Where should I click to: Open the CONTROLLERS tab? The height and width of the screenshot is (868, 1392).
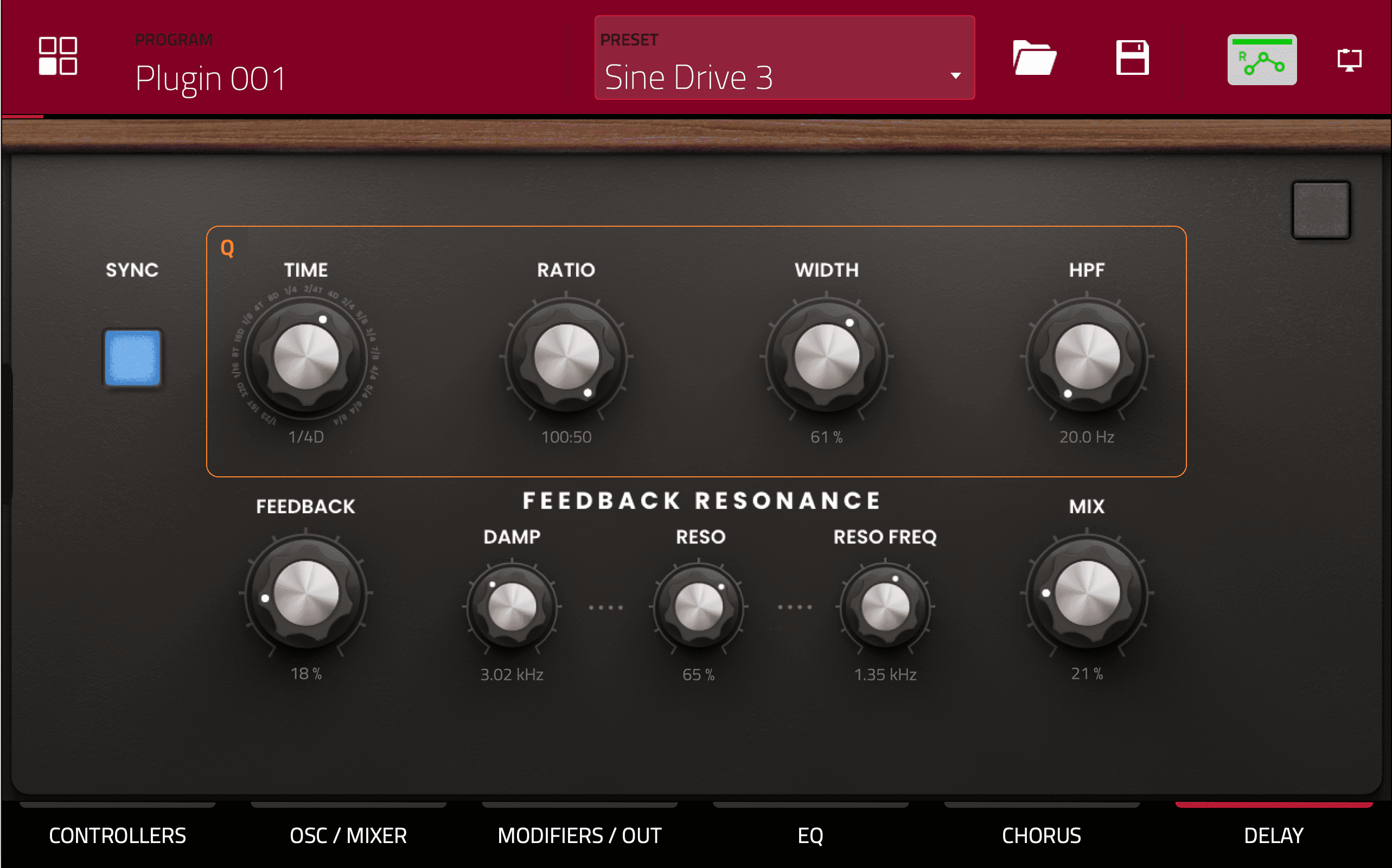tap(117, 835)
